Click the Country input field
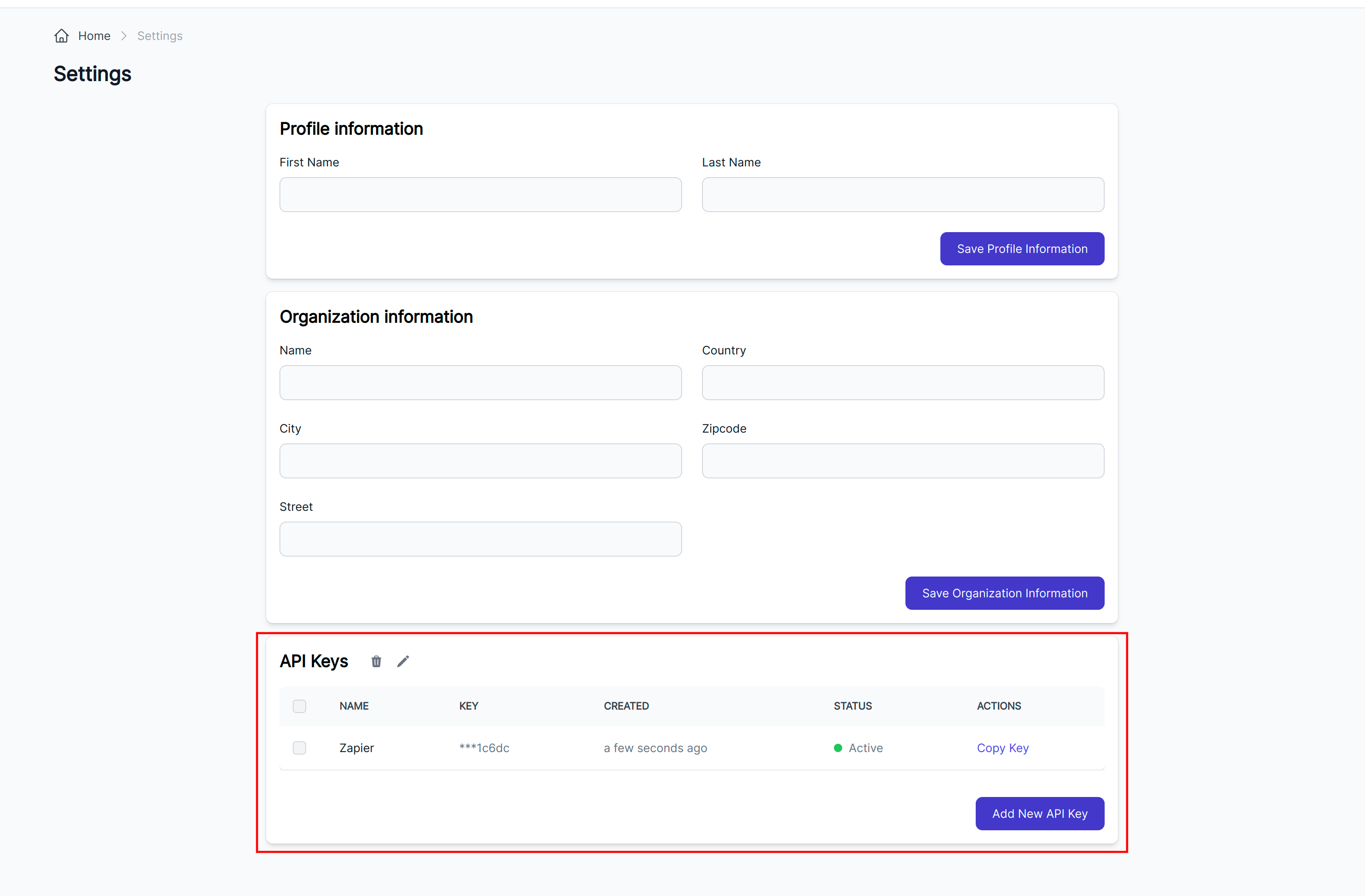This screenshot has width=1365, height=896. [903, 383]
